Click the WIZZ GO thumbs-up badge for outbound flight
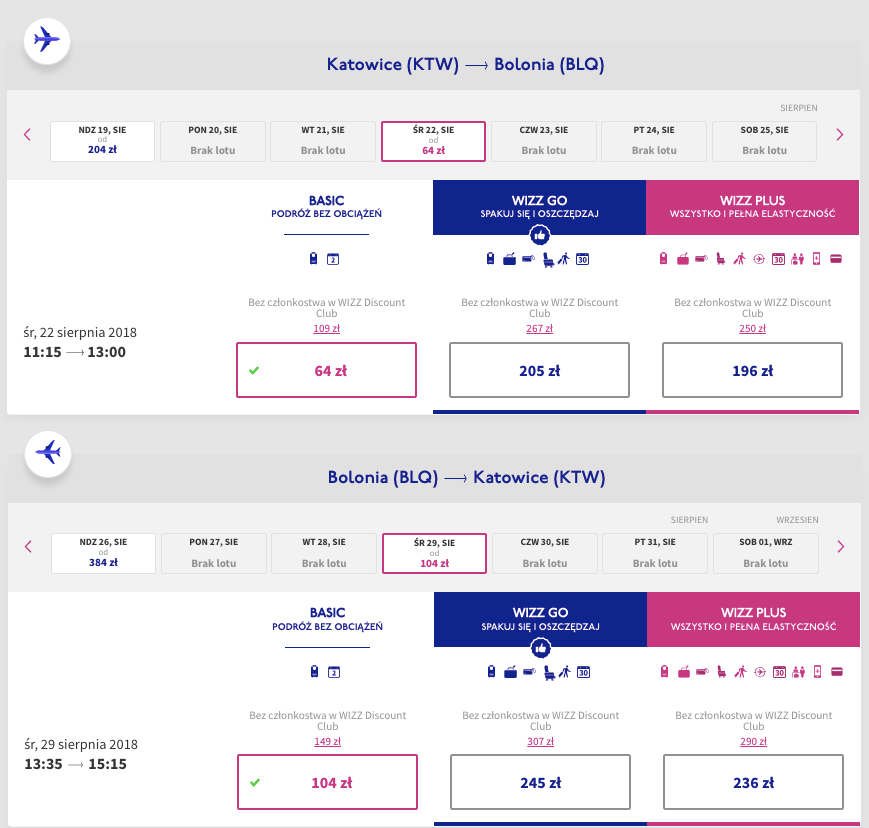The width and height of the screenshot is (869, 828). 539,235
